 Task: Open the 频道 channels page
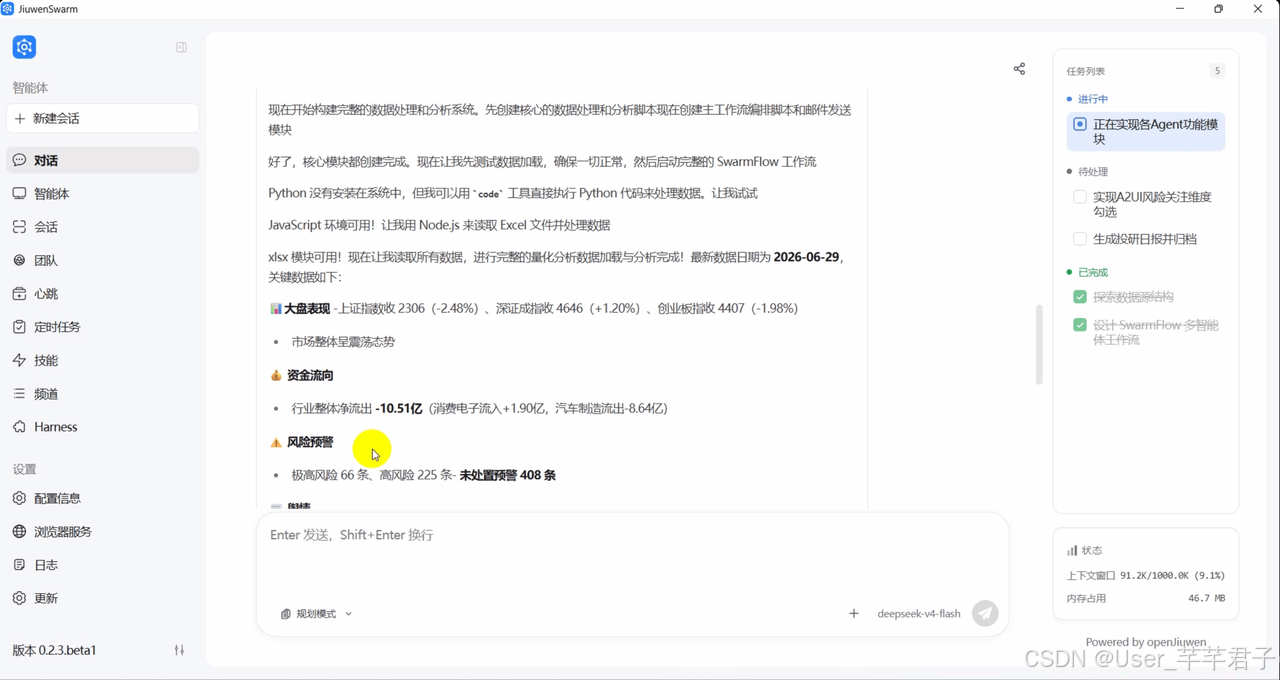click(x=102, y=394)
